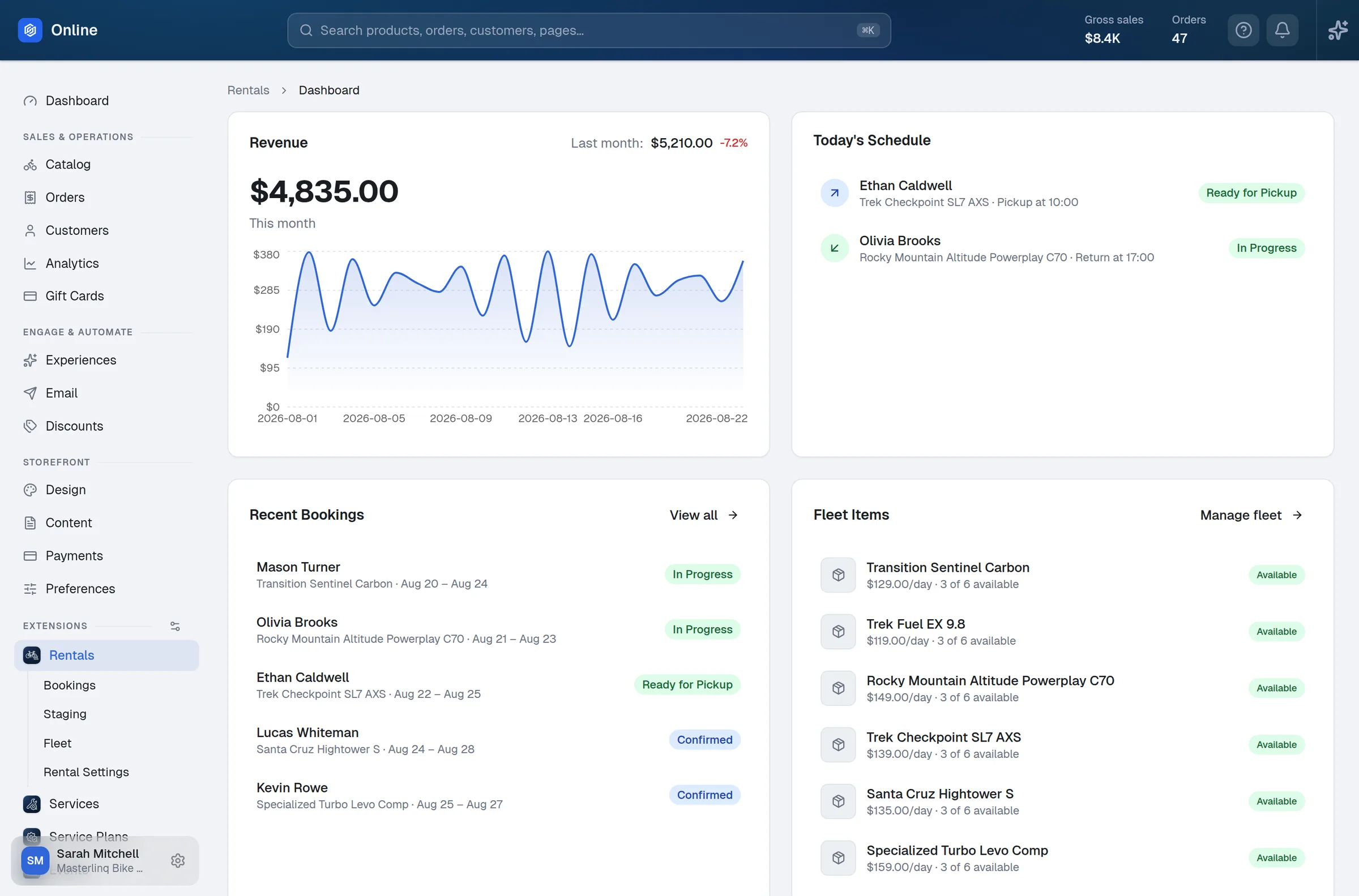Screen dimensions: 1359x896
Task: Click Olivia Brooks return arrow icon
Action: (x=835, y=248)
